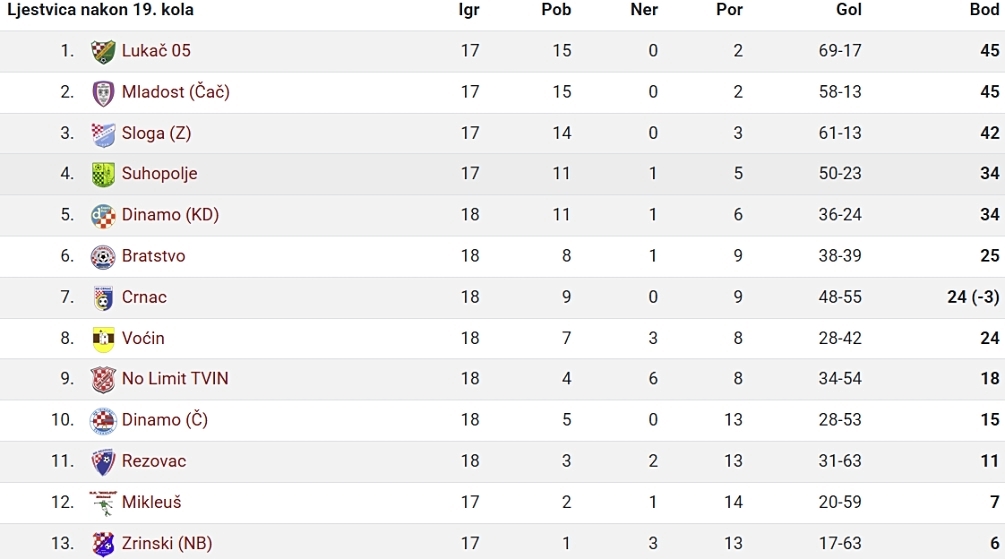This screenshot has width=1005, height=559.
Task: Click the Mladost (Čač) club crest
Action: pyautogui.click(x=103, y=93)
